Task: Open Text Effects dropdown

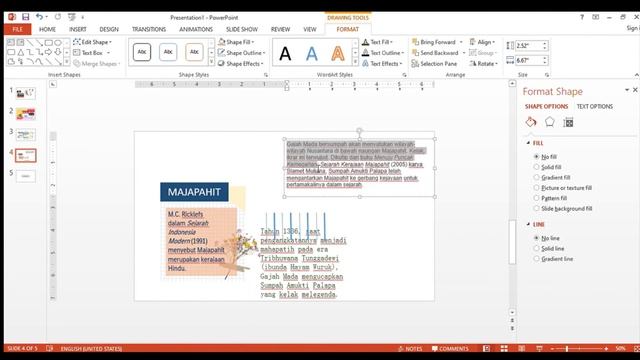Action: tap(382, 64)
